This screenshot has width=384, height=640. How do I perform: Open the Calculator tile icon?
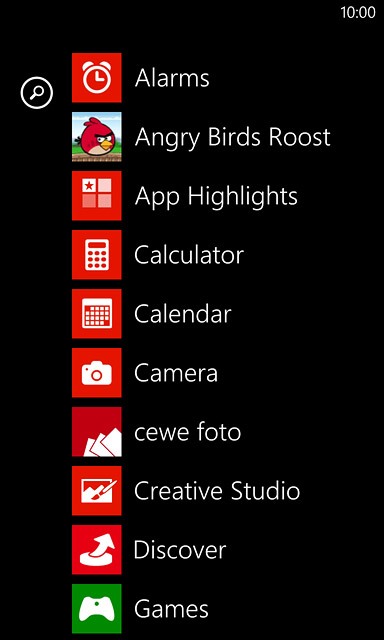click(x=97, y=255)
